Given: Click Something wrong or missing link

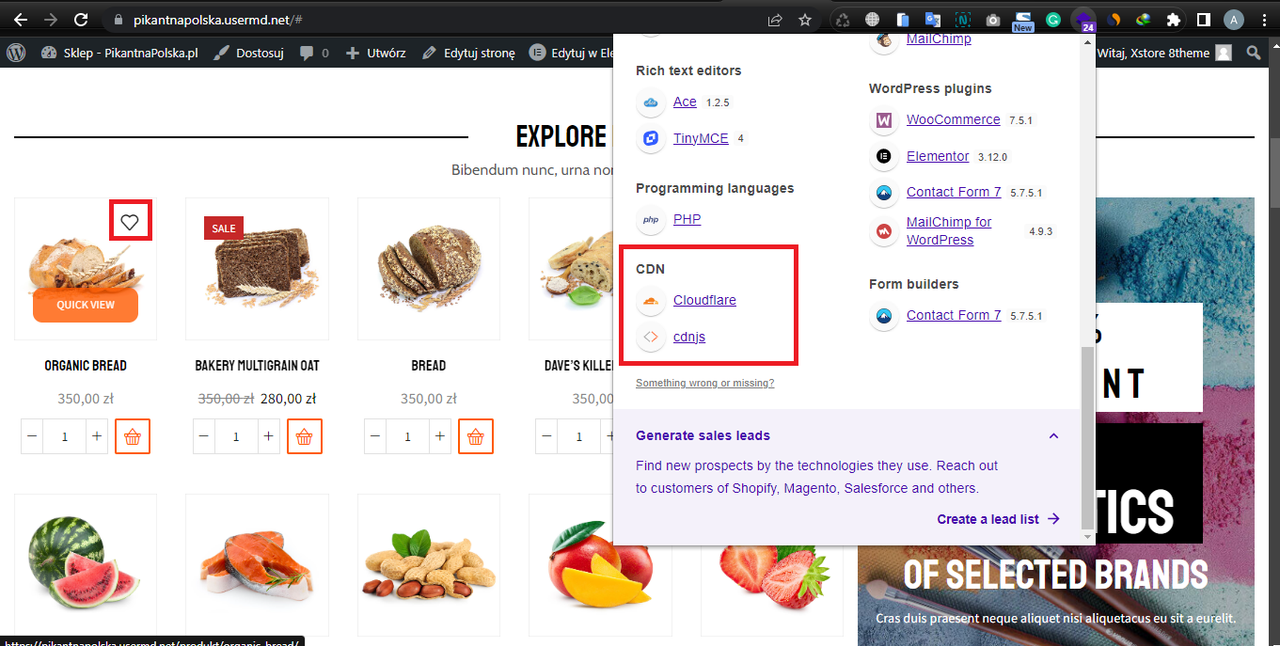Looking at the screenshot, I should click(705, 383).
